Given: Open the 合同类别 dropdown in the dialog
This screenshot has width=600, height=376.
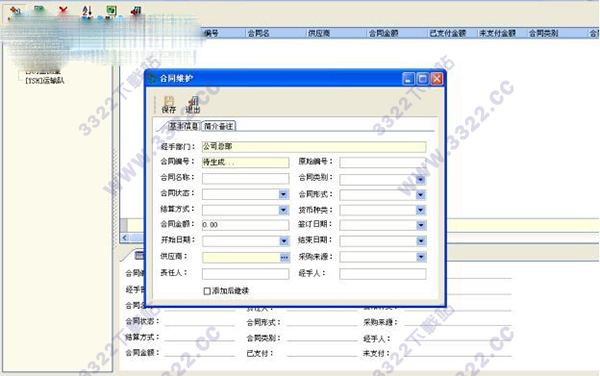Looking at the screenshot, I should pos(421,179).
